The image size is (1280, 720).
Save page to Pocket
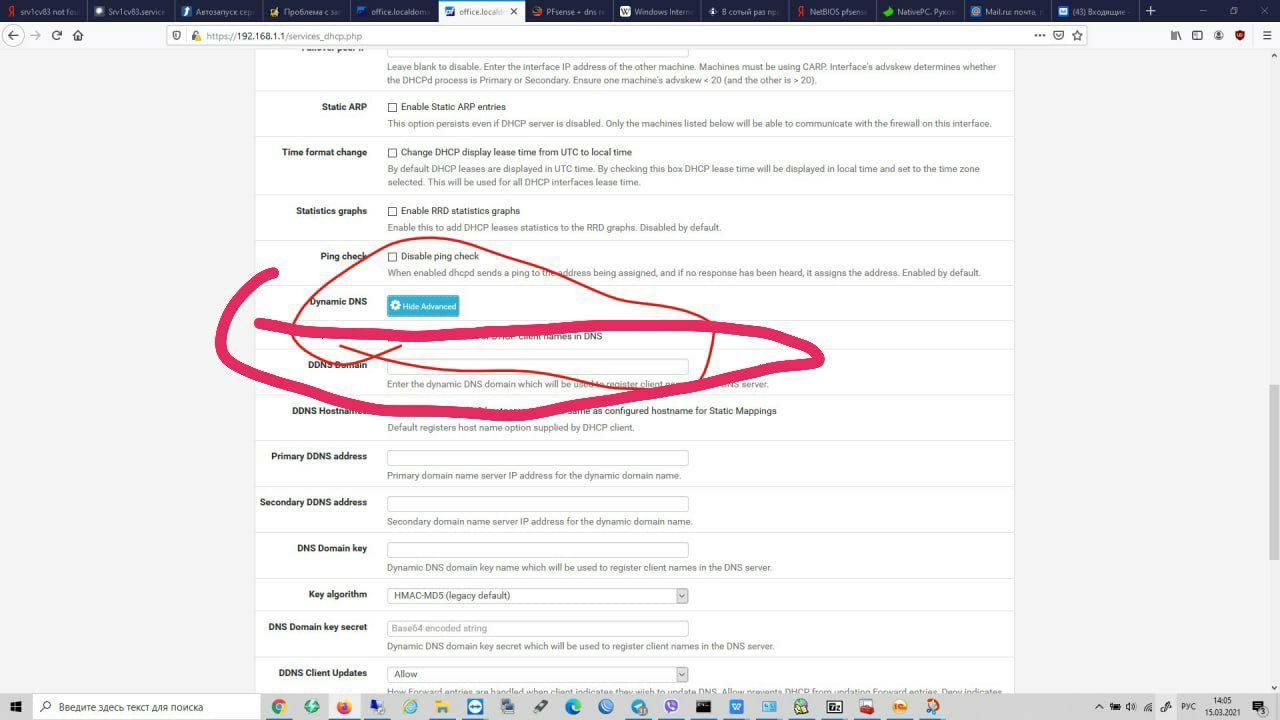coord(1059,35)
